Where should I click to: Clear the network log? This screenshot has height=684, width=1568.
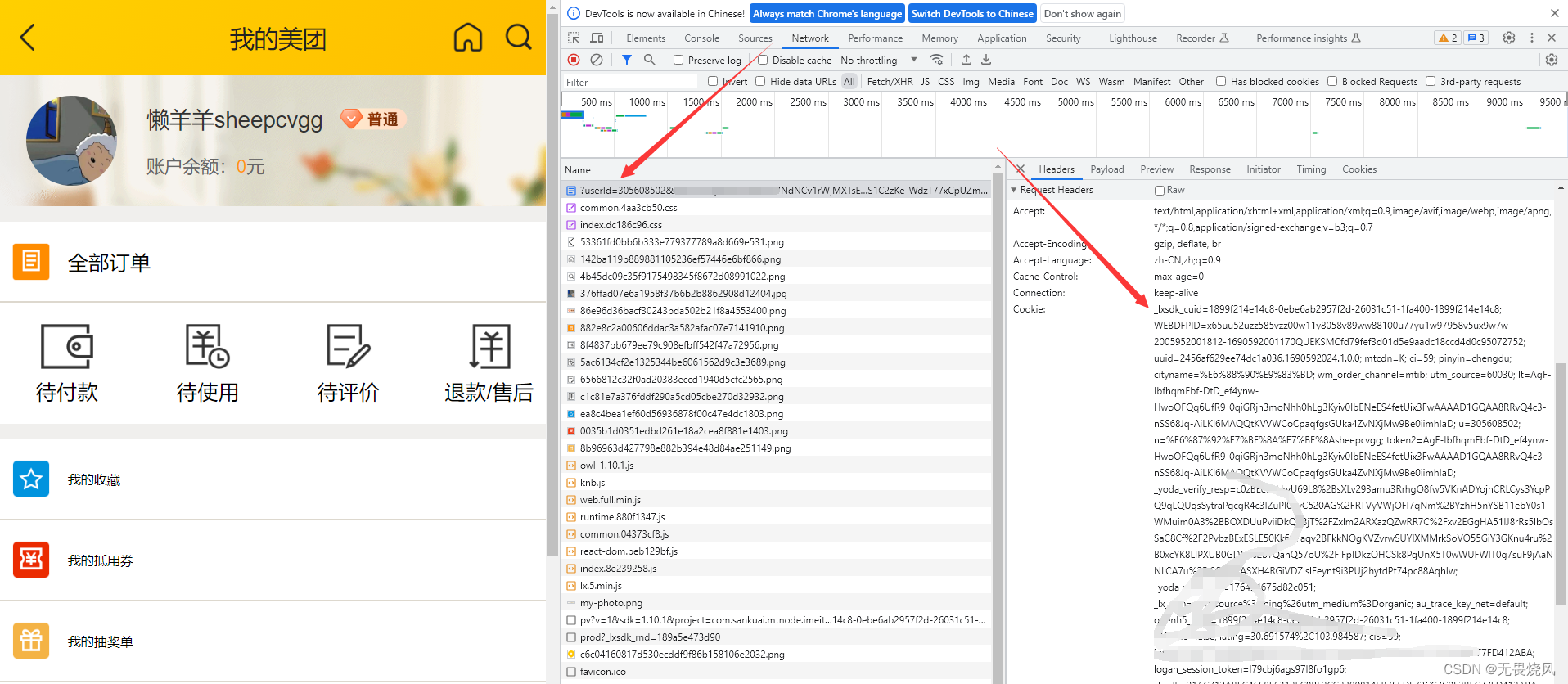click(x=597, y=60)
